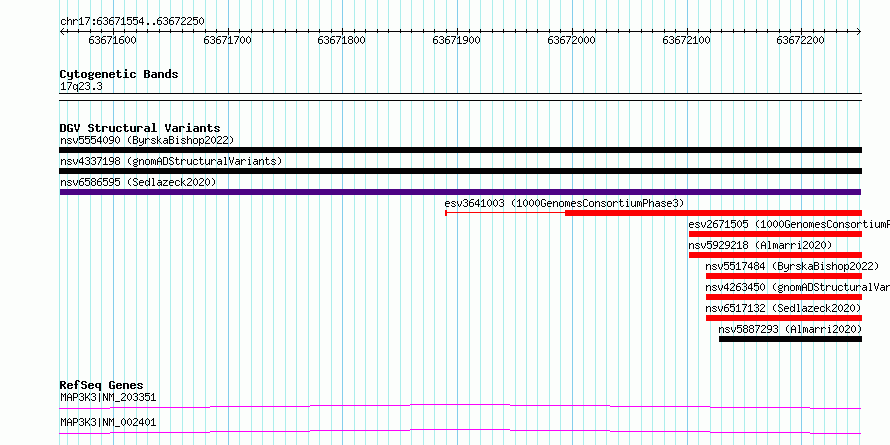Click the thick red esv3641003 bar

coord(713,213)
